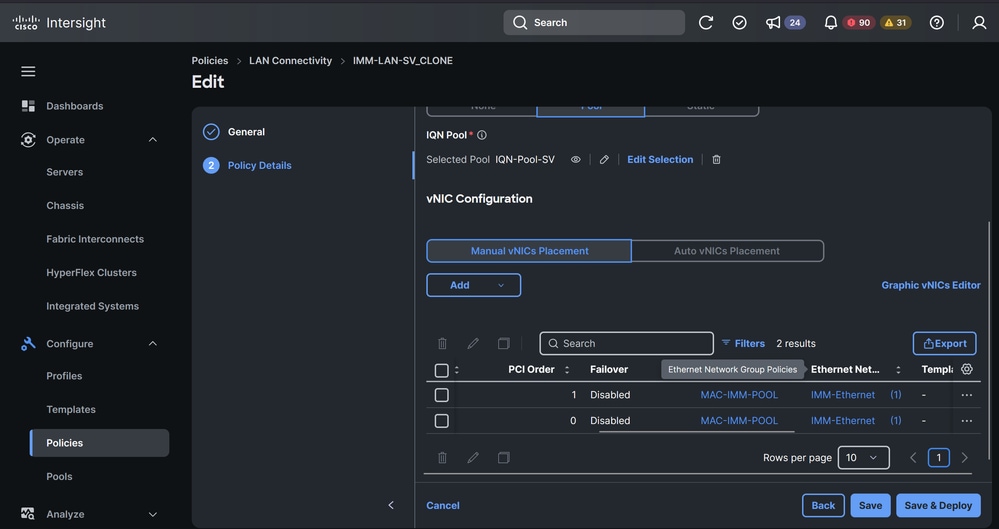
Task: Collapse the wizard steps panel arrow
Action: pyautogui.click(x=391, y=505)
